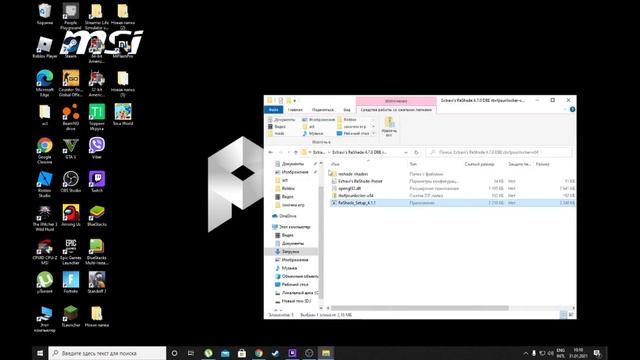Screen dimensions: 640x360
Task: Sort files by the Name column header
Action: pos(335,164)
